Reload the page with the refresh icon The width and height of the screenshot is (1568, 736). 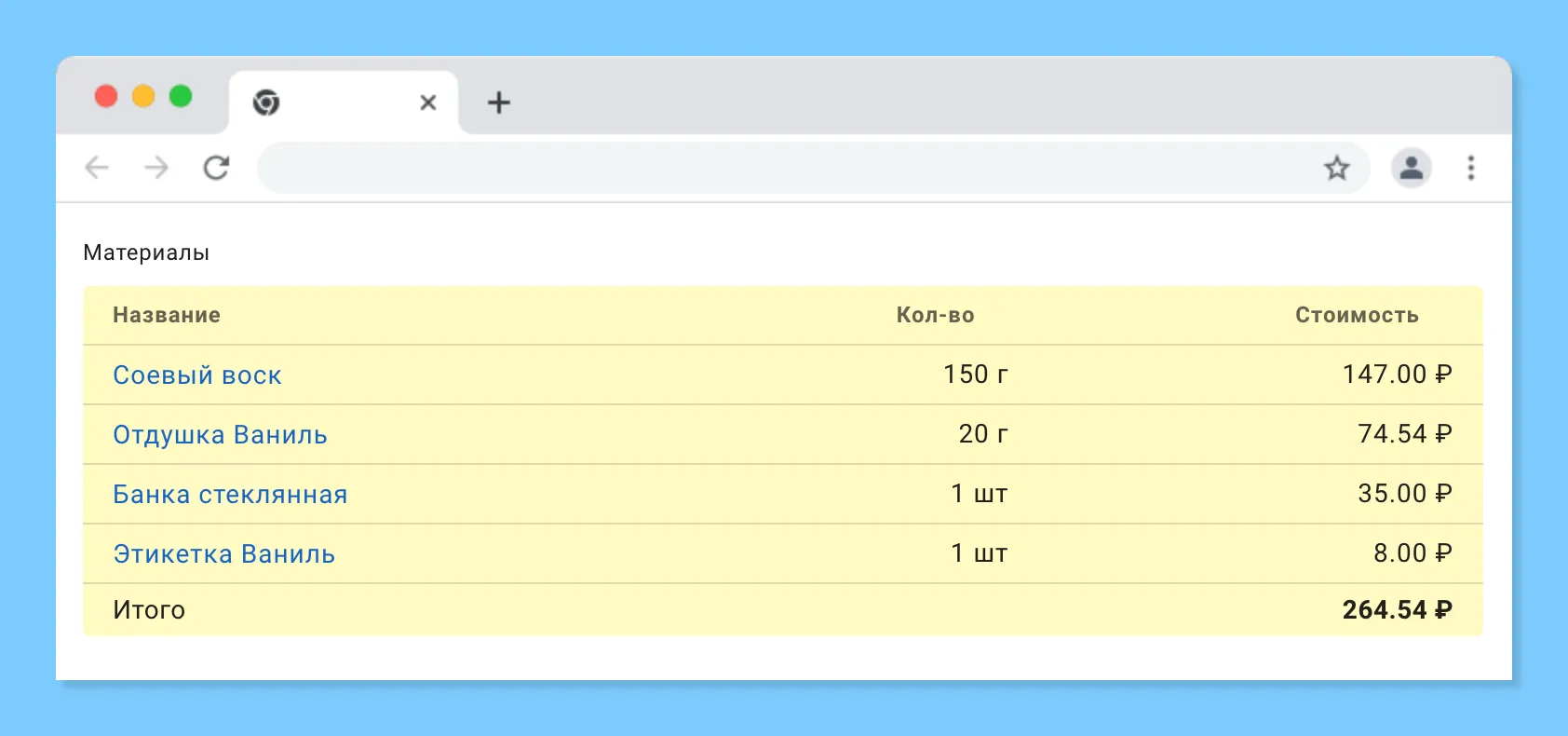pyautogui.click(x=216, y=168)
